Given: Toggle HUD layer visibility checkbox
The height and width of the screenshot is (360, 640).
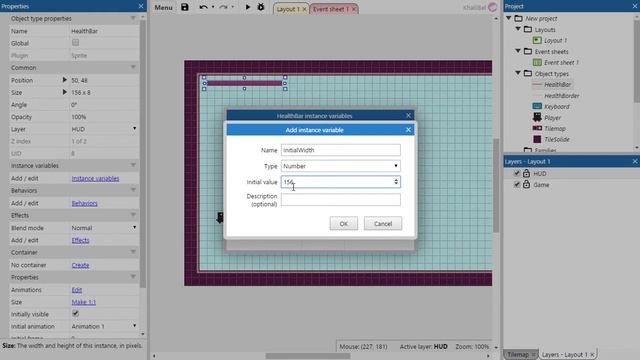Looking at the screenshot, I should (517, 173).
